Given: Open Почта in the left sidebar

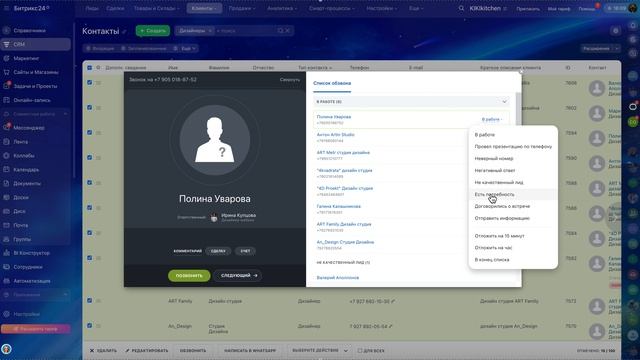Looking at the screenshot, I should tap(20, 225).
